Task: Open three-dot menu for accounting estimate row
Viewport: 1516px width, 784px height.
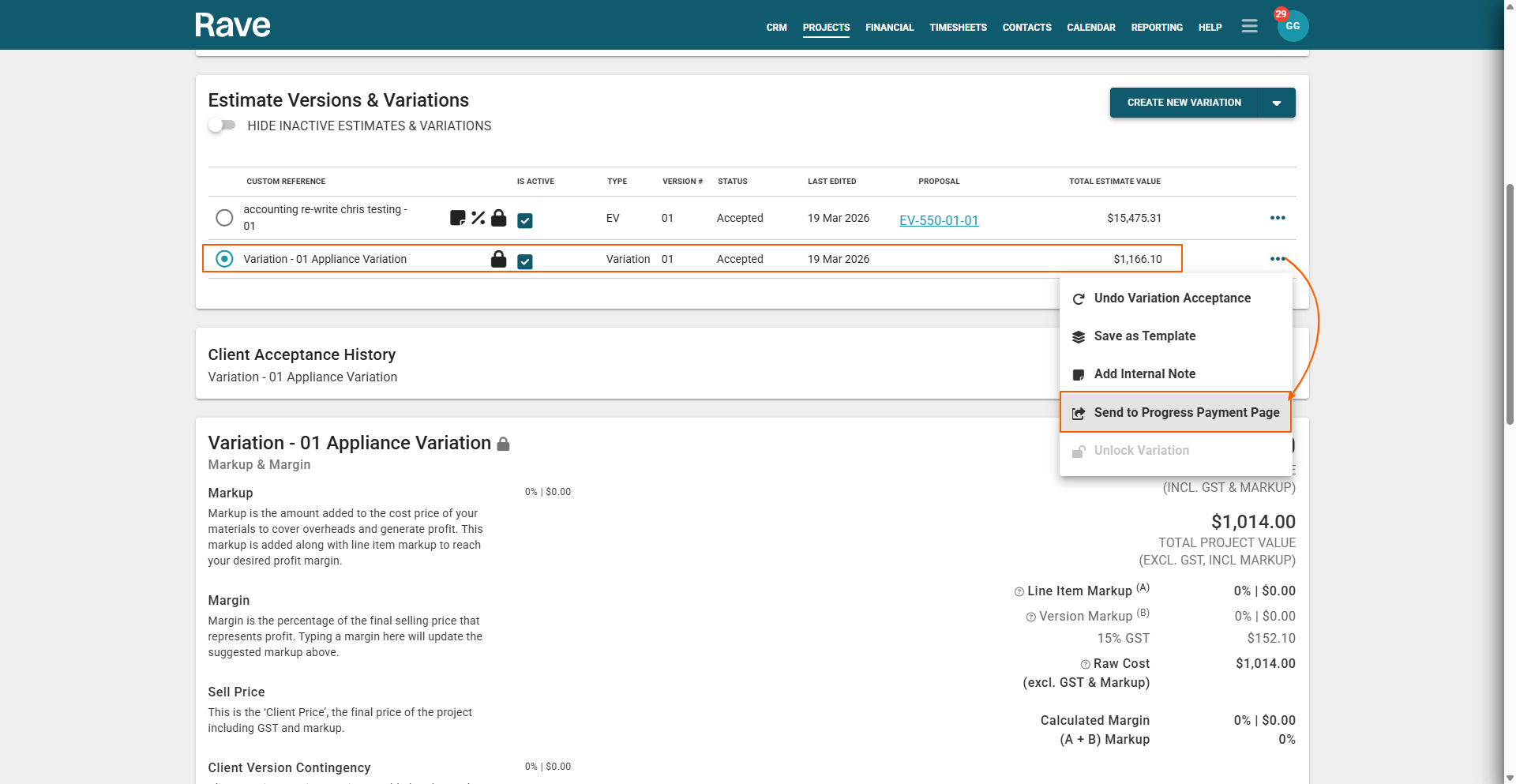Action: point(1278,218)
